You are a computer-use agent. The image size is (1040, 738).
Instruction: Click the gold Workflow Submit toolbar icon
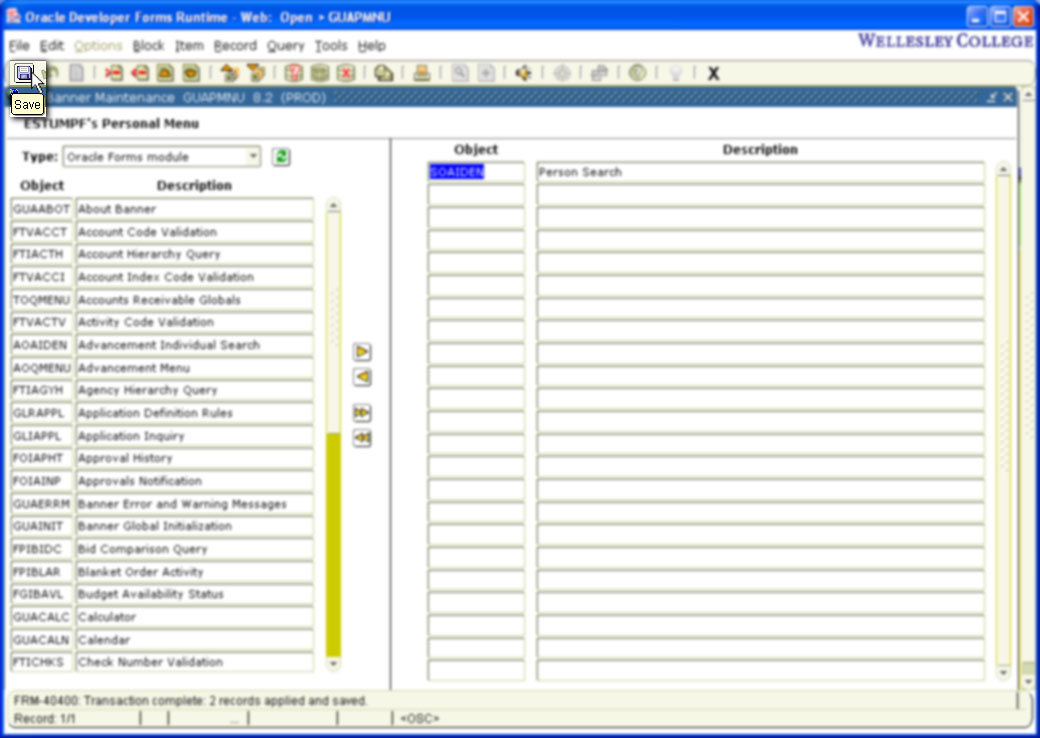point(523,73)
